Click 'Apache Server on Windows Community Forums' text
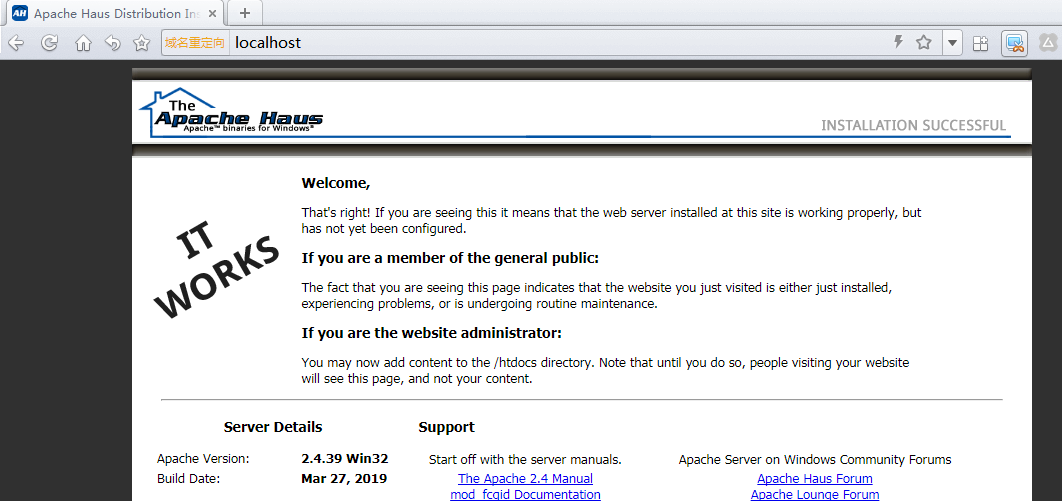The height and width of the screenshot is (501, 1062). pos(815,460)
